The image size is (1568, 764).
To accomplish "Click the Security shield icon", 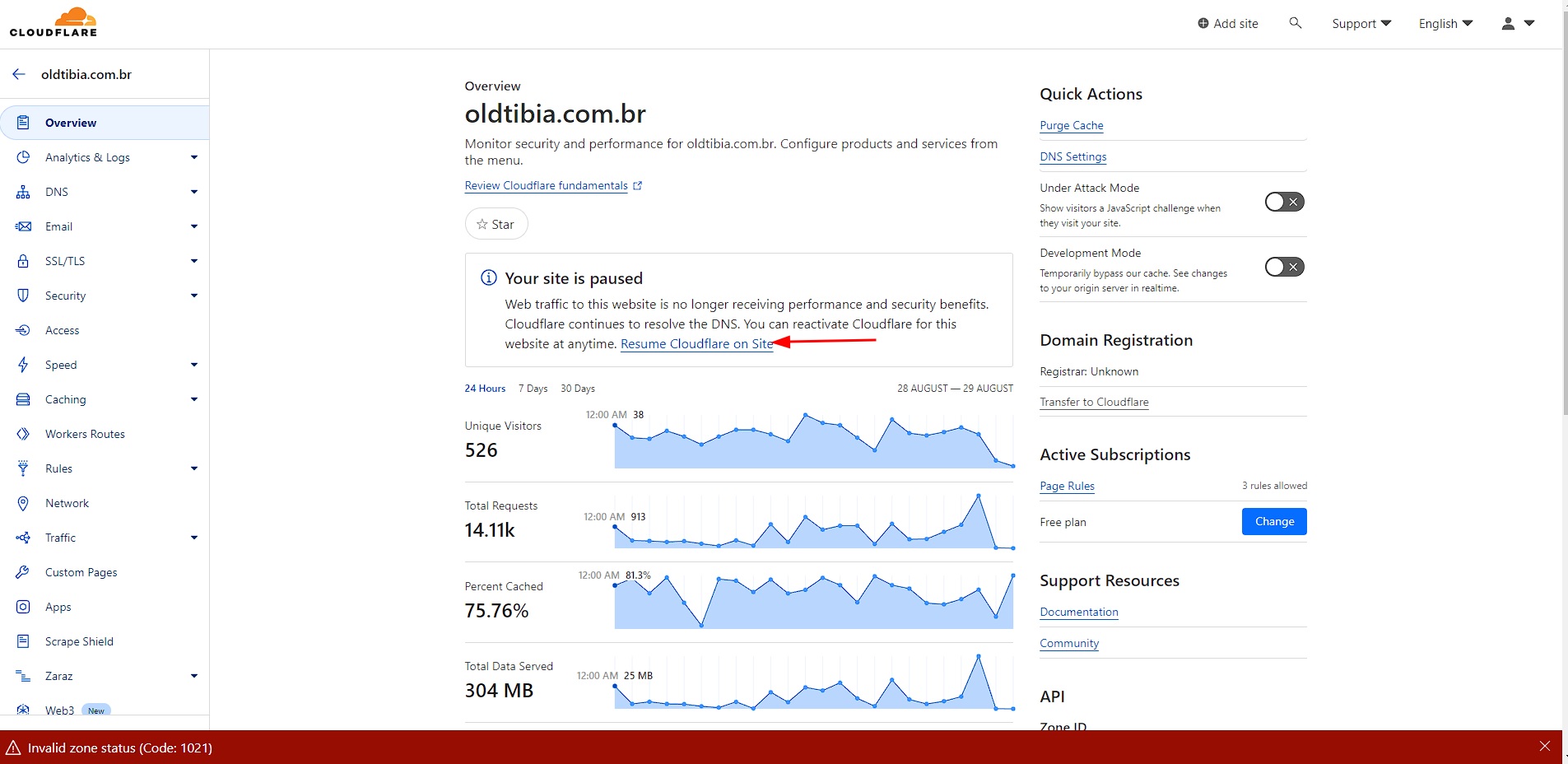I will click(x=23, y=296).
